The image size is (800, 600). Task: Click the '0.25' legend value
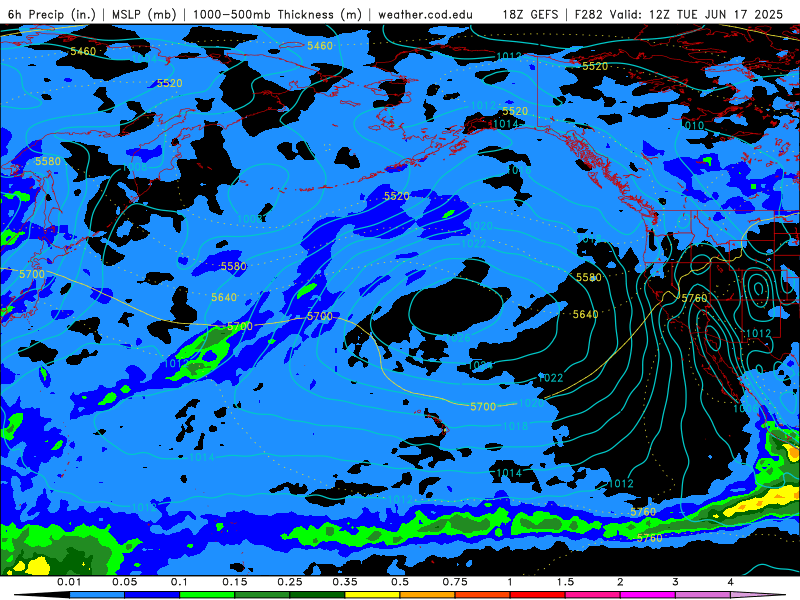290,582
